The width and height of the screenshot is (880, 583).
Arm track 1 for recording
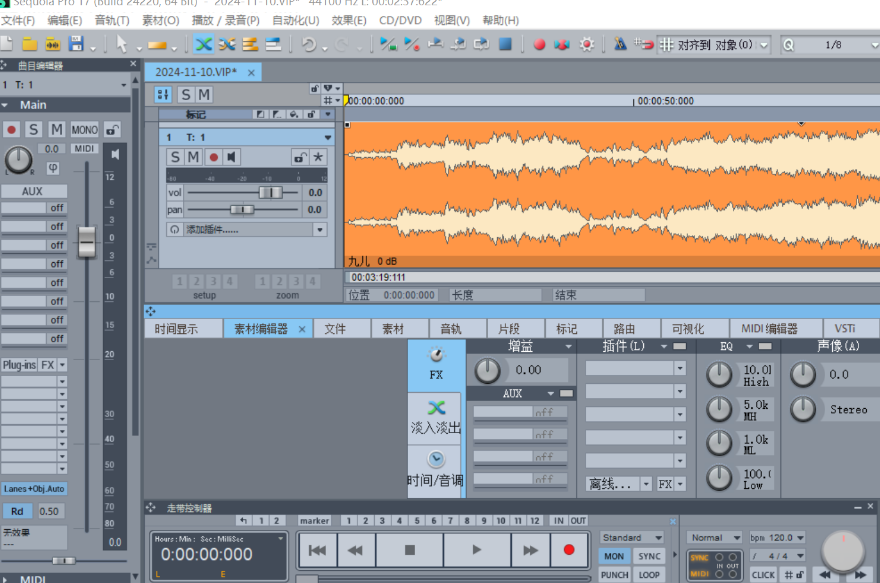(213, 157)
